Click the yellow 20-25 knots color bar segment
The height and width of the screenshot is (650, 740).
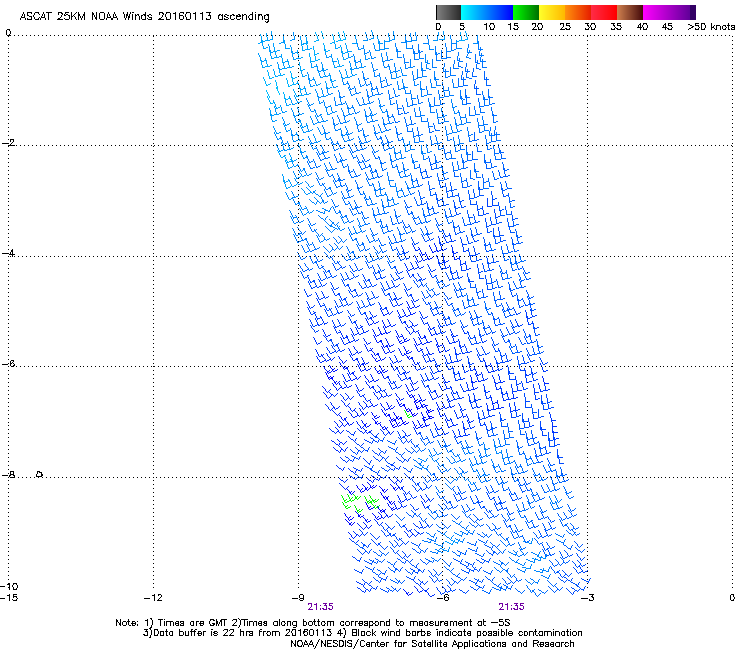tap(552, 12)
